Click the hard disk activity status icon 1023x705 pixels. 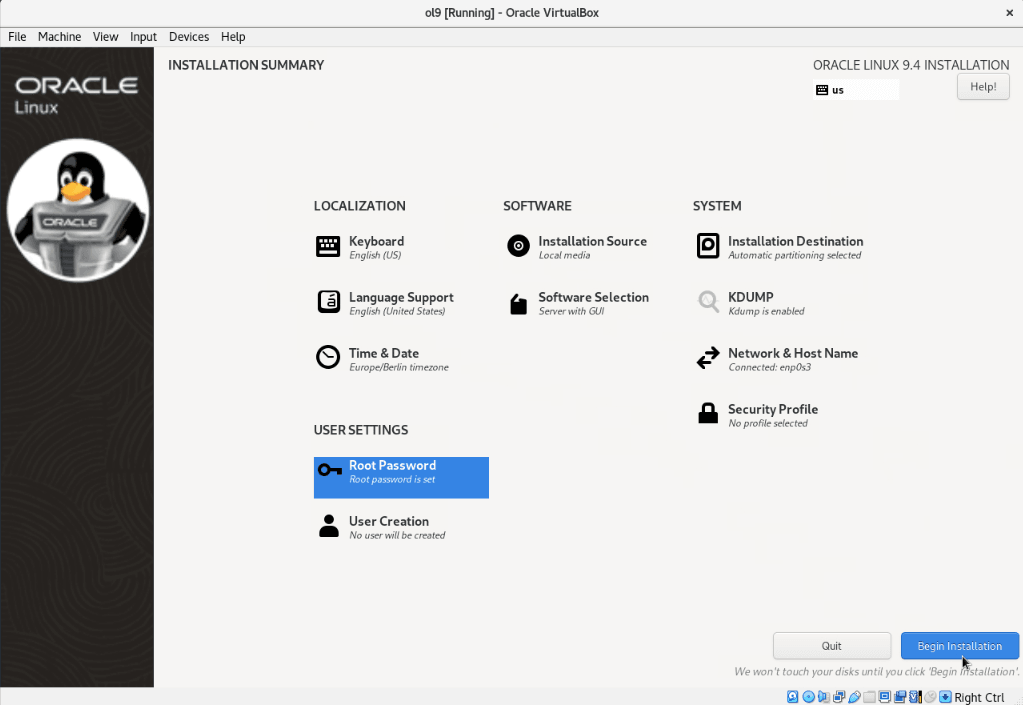[x=793, y=697]
